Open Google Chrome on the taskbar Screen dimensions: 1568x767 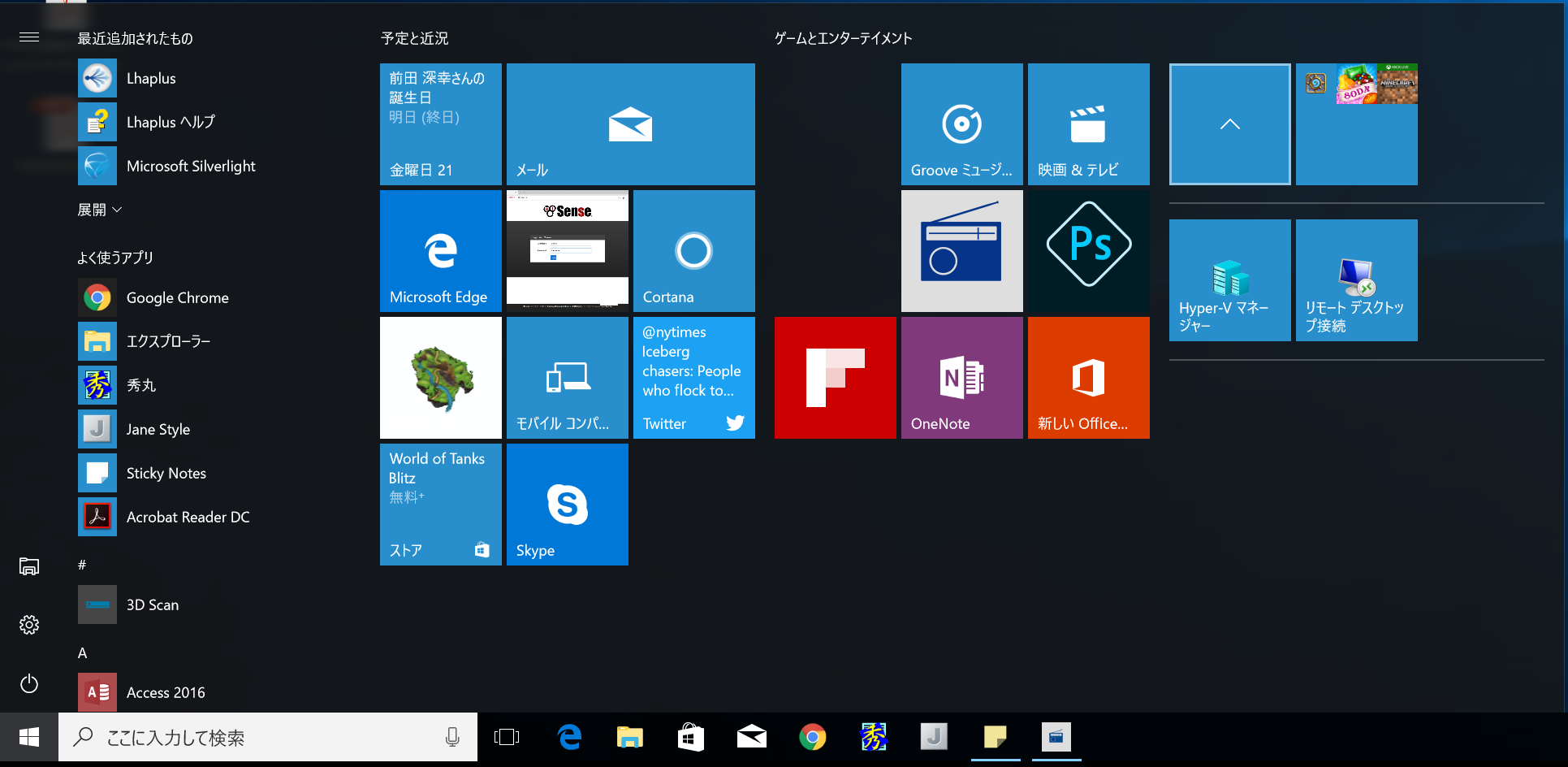click(x=813, y=737)
